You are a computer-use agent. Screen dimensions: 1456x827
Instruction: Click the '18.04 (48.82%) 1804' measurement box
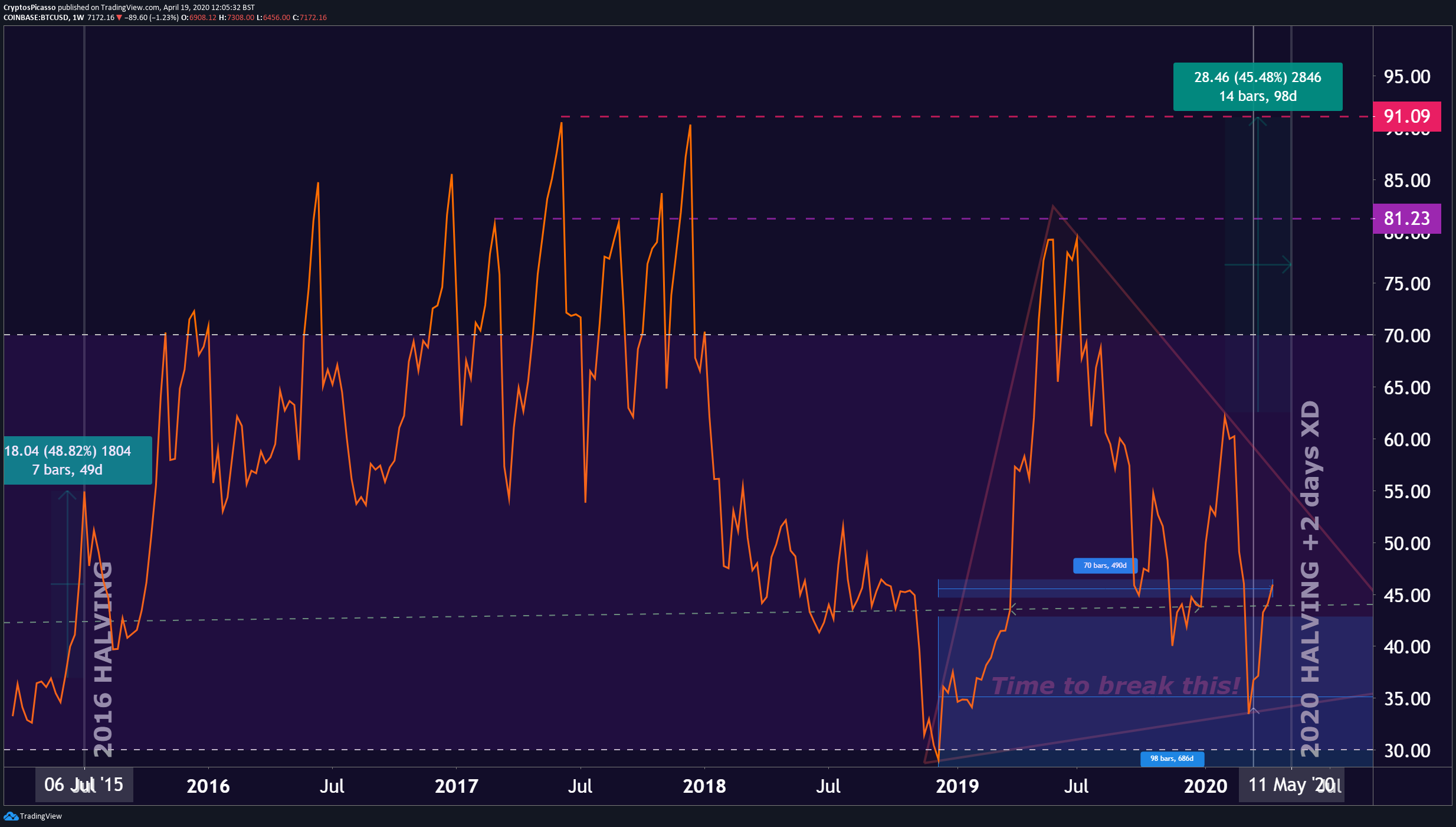tap(78, 460)
